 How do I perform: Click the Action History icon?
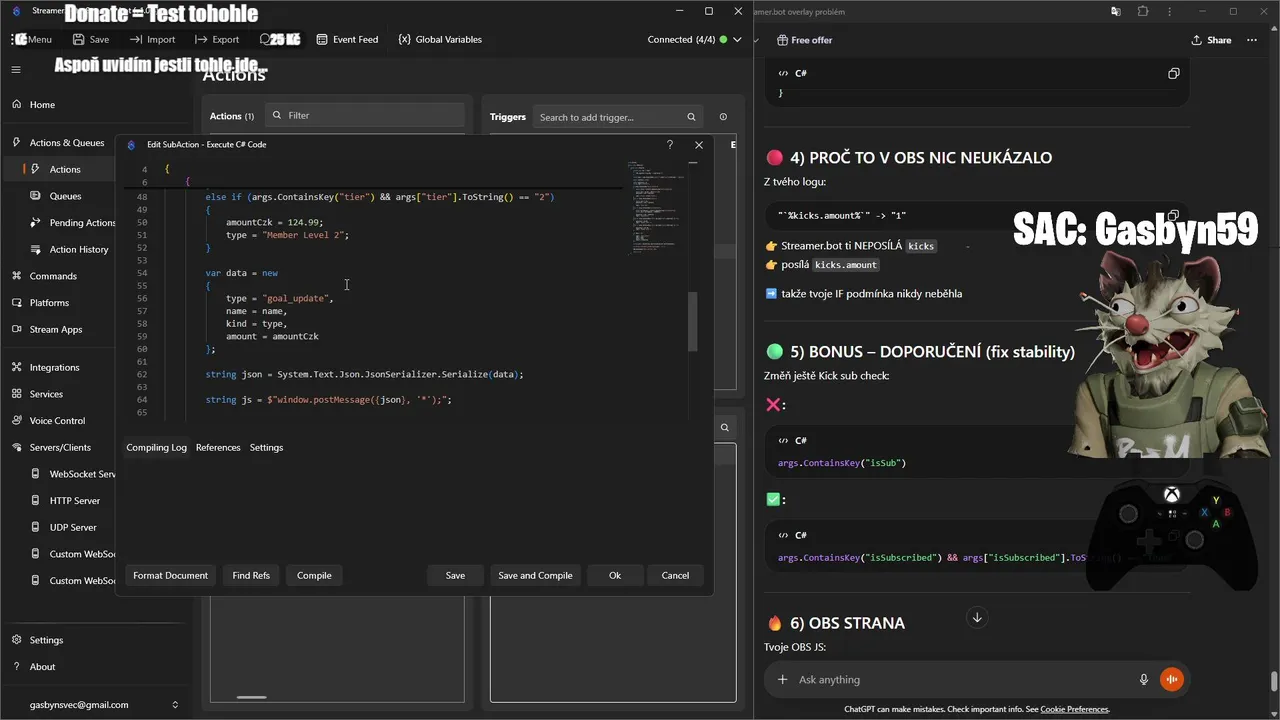pos(36,250)
